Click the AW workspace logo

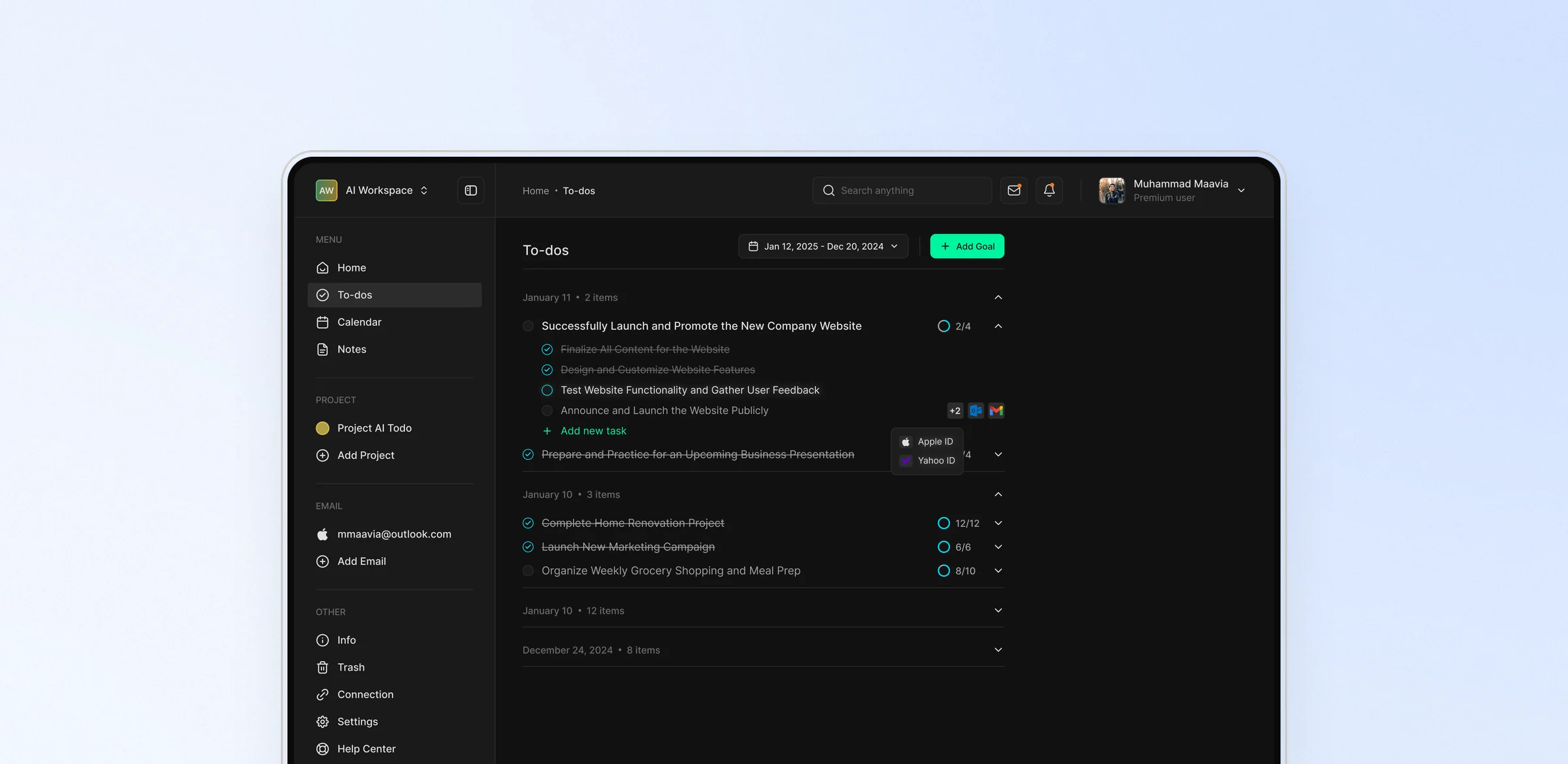(x=327, y=190)
